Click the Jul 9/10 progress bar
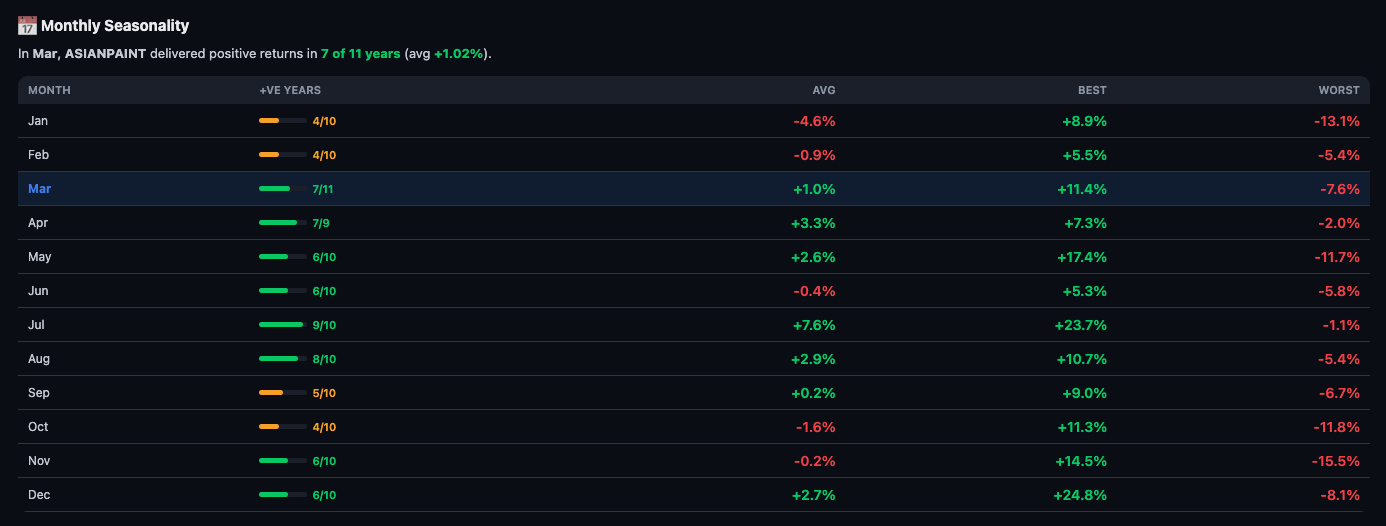 click(282, 325)
